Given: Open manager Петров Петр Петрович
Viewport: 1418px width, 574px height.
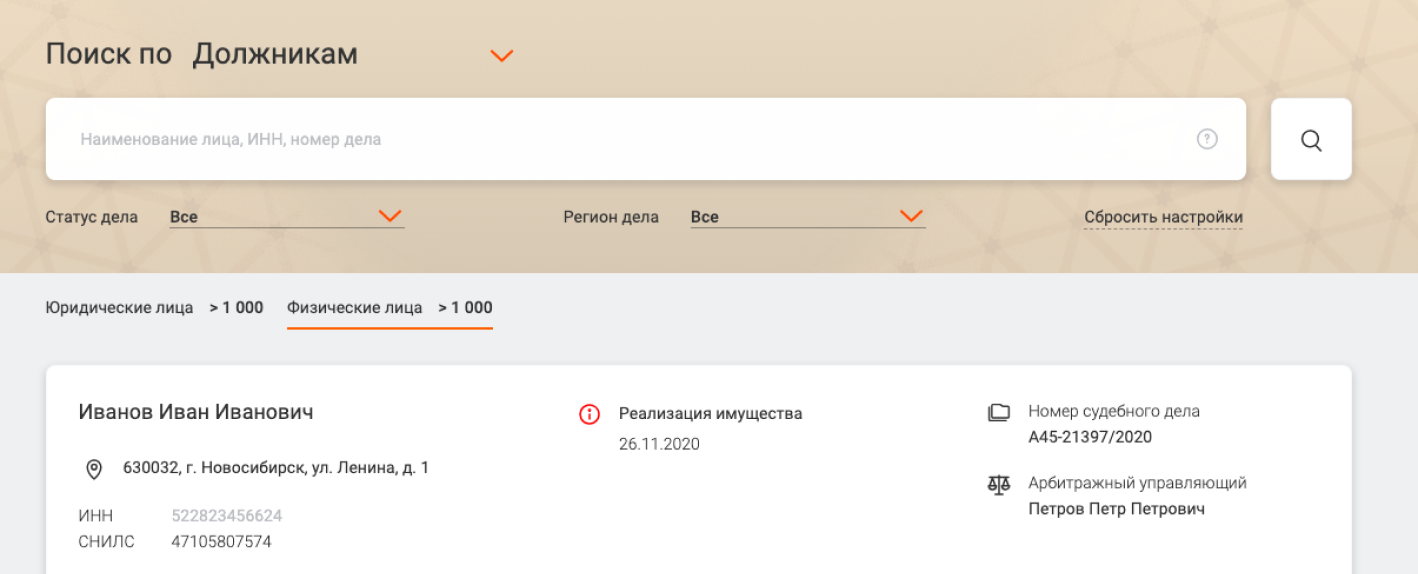Looking at the screenshot, I should (x=1116, y=509).
